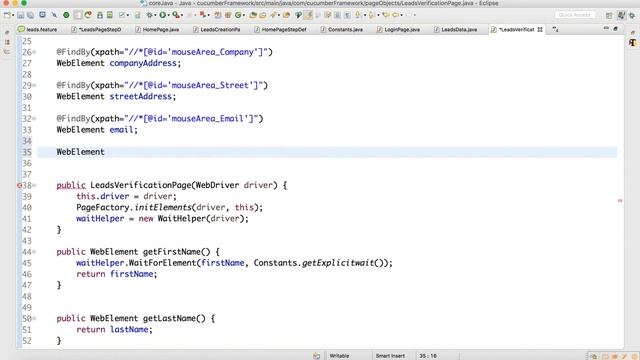
Task: Click the Quick Access search field
Action: point(575,15)
